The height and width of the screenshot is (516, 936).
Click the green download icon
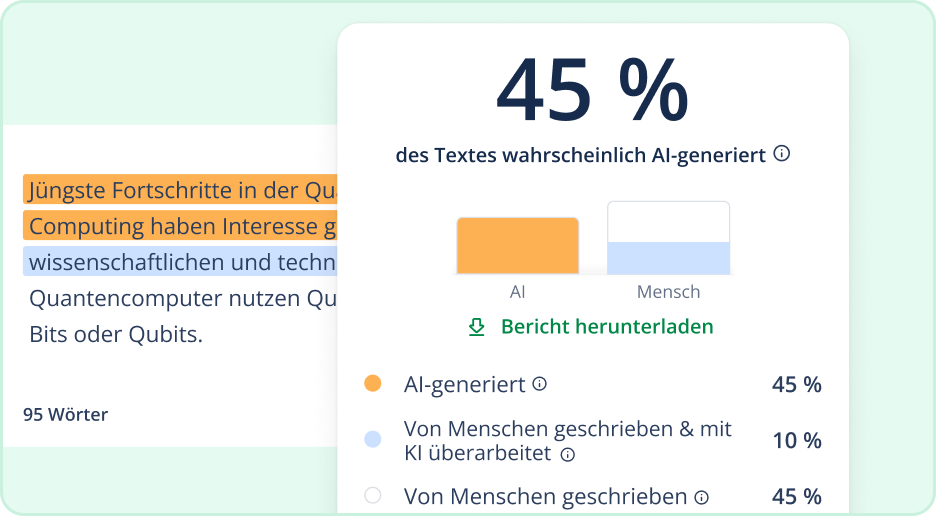[x=477, y=327]
